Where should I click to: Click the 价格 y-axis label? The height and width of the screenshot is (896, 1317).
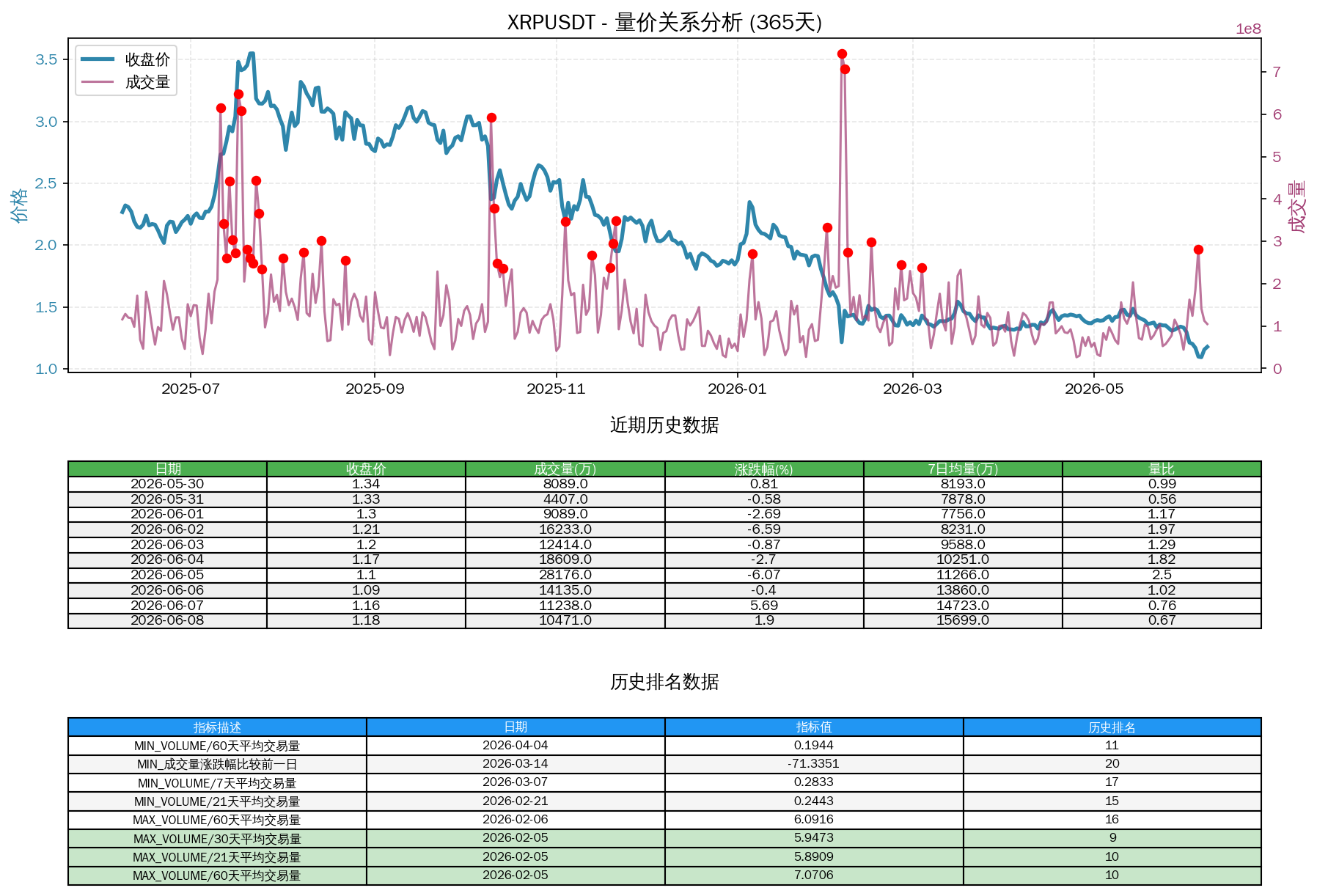[x=20, y=205]
